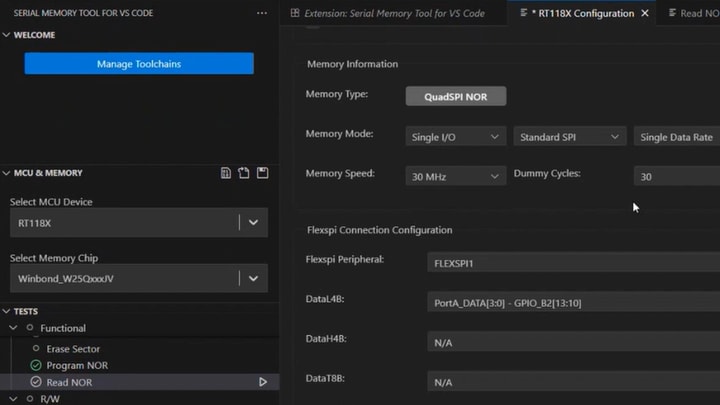Run the Read NOR test
Image resolution: width=720 pixels, height=405 pixels.
tap(263, 382)
